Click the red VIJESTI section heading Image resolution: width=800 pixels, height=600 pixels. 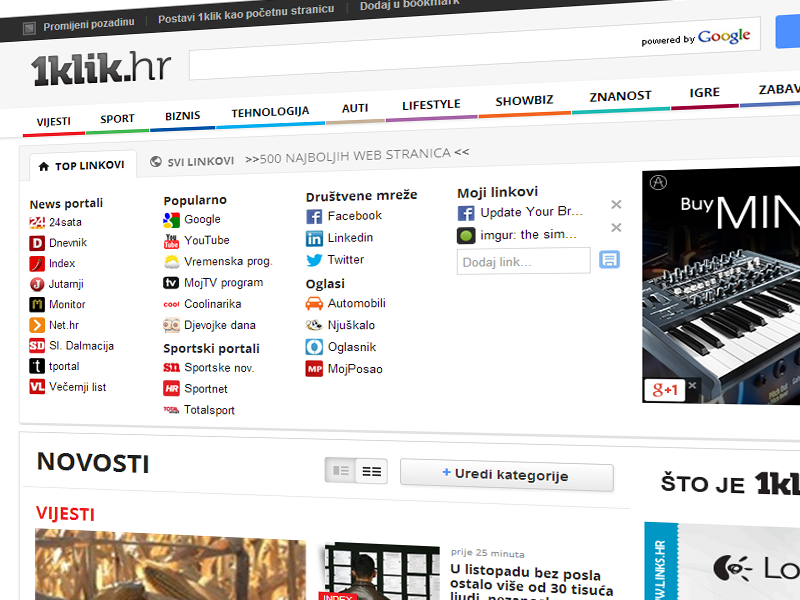tap(65, 513)
